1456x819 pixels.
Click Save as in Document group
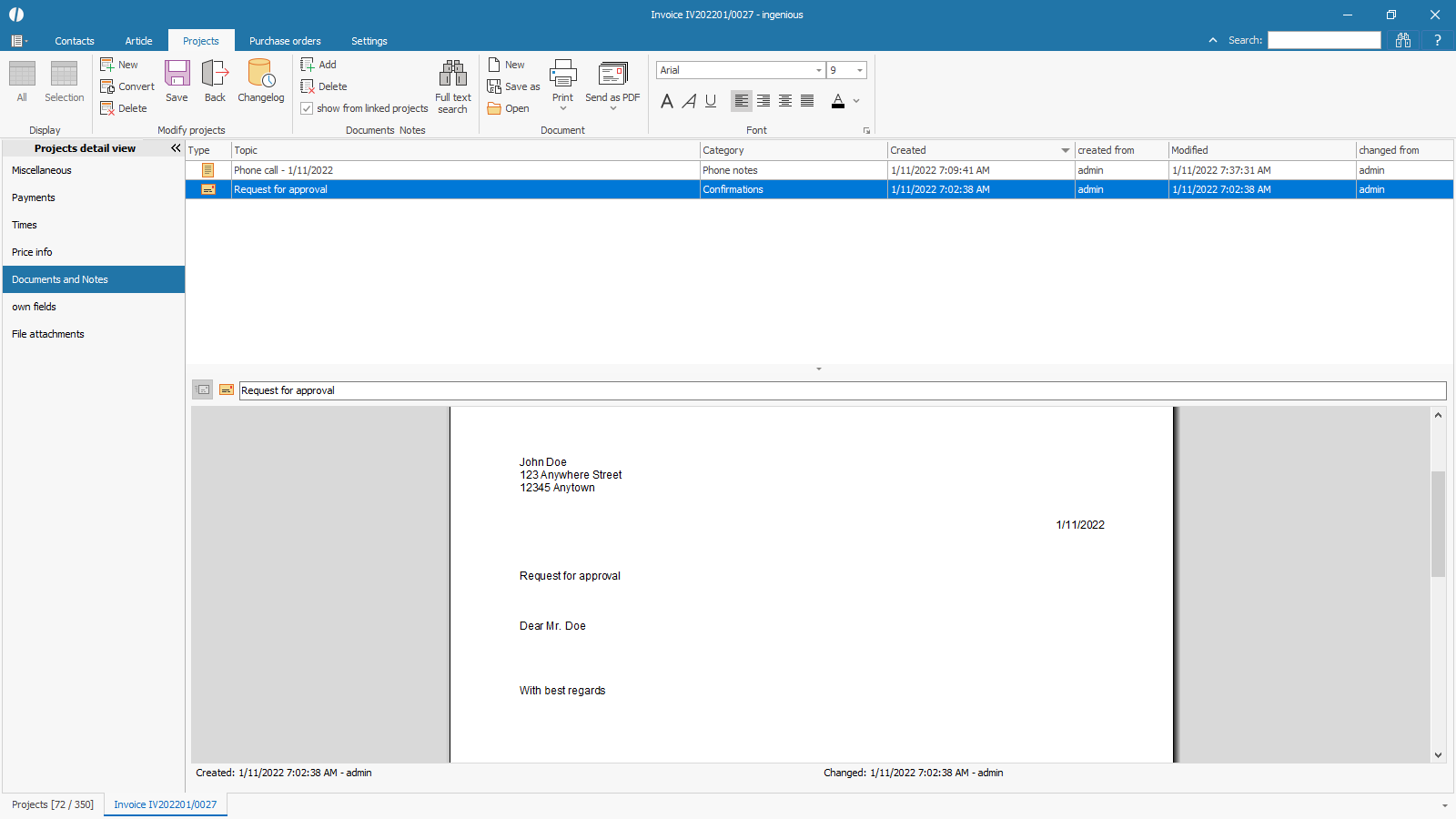514,86
